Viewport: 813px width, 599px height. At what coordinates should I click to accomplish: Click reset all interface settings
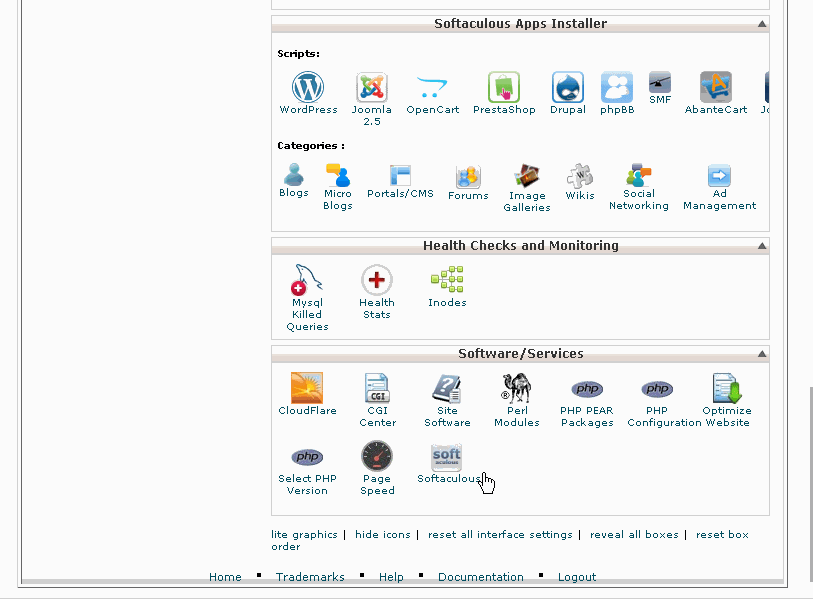500,534
